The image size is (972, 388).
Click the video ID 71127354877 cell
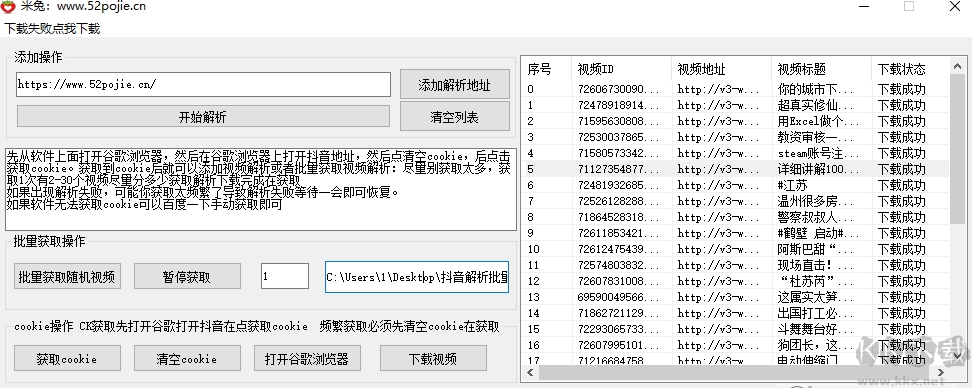coord(619,169)
